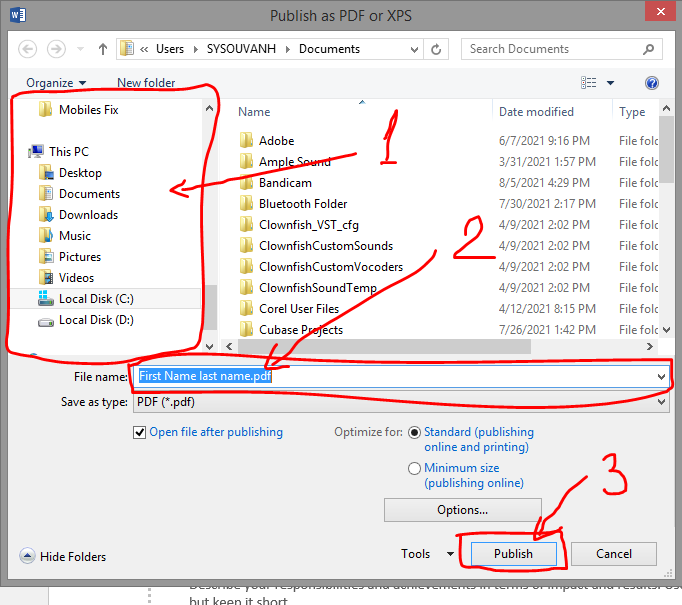Click the 7/30/2021 2:17 PM date cell
The image size is (682, 605).
pos(547,204)
